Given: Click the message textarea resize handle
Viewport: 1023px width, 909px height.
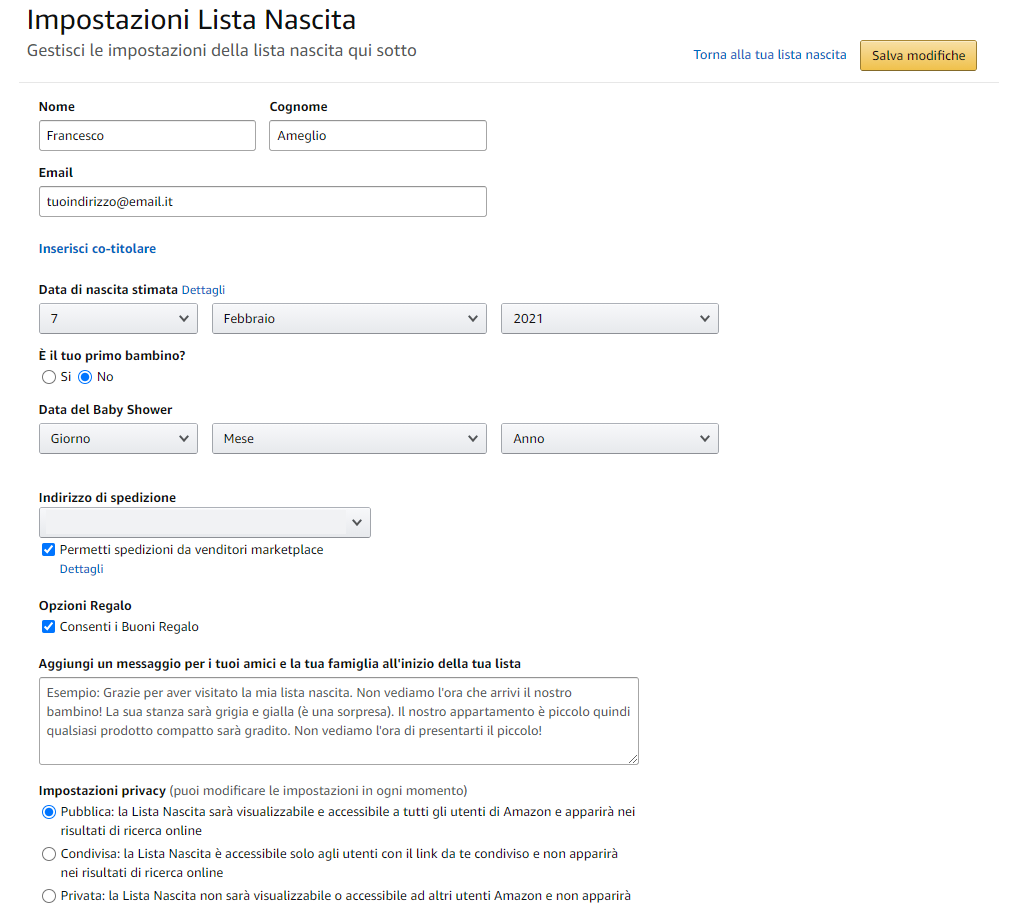Looking at the screenshot, I should click(633, 759).
